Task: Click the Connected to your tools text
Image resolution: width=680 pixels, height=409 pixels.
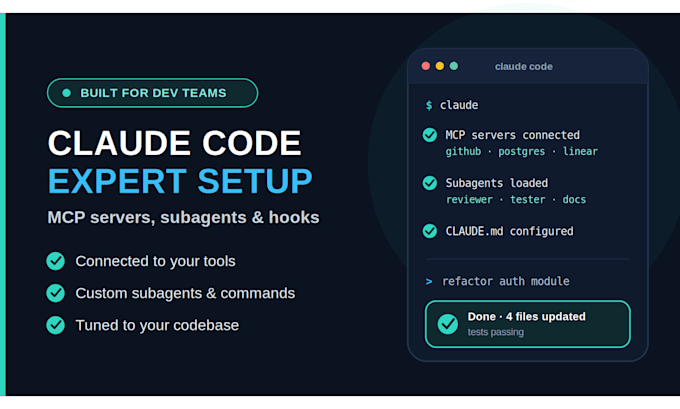Action: point(155,262)
